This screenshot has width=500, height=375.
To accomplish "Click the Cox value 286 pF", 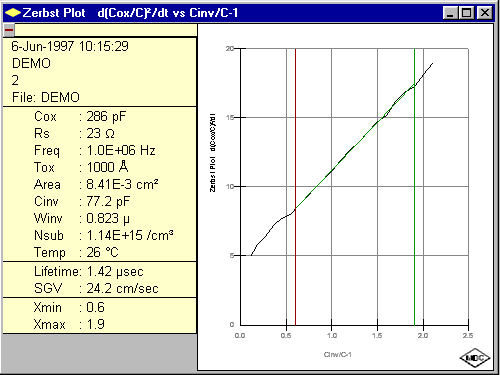I will 106,116.
